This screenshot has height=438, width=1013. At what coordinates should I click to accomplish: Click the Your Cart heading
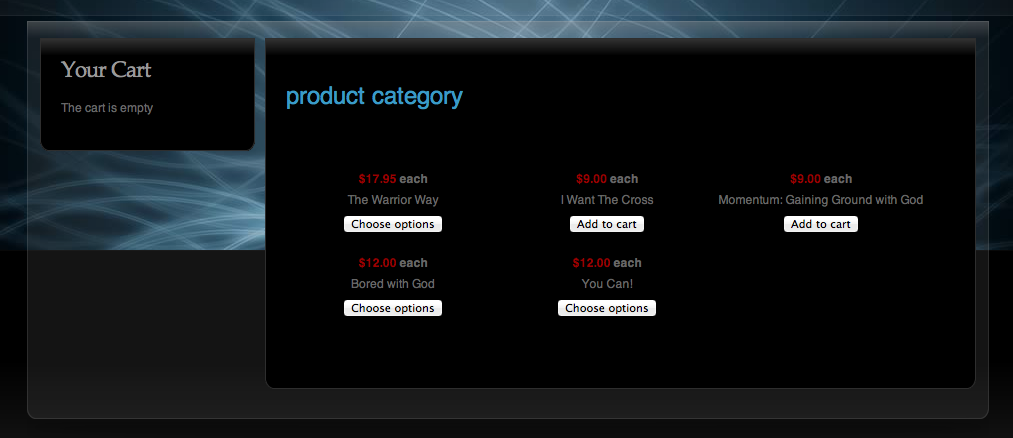pyautogui.click(x=106, y=70)
